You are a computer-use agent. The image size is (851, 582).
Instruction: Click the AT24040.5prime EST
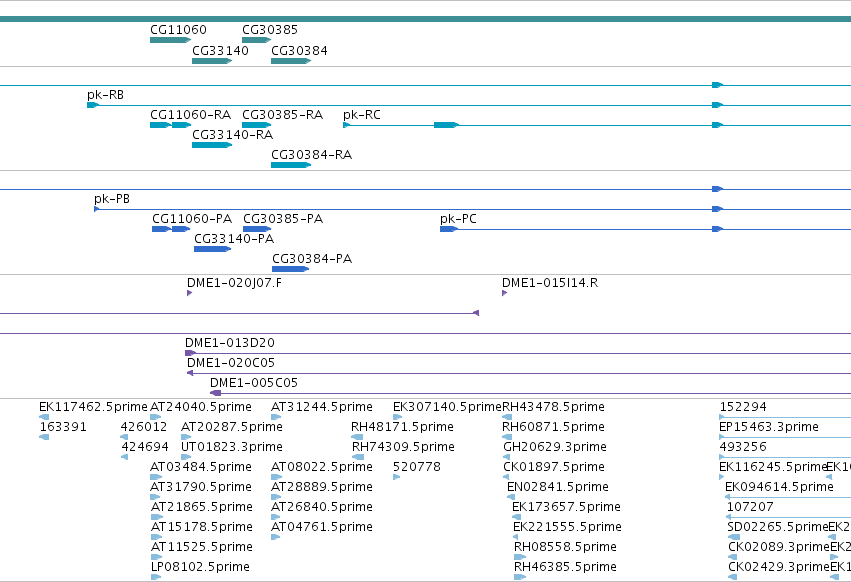coord(156,417)
